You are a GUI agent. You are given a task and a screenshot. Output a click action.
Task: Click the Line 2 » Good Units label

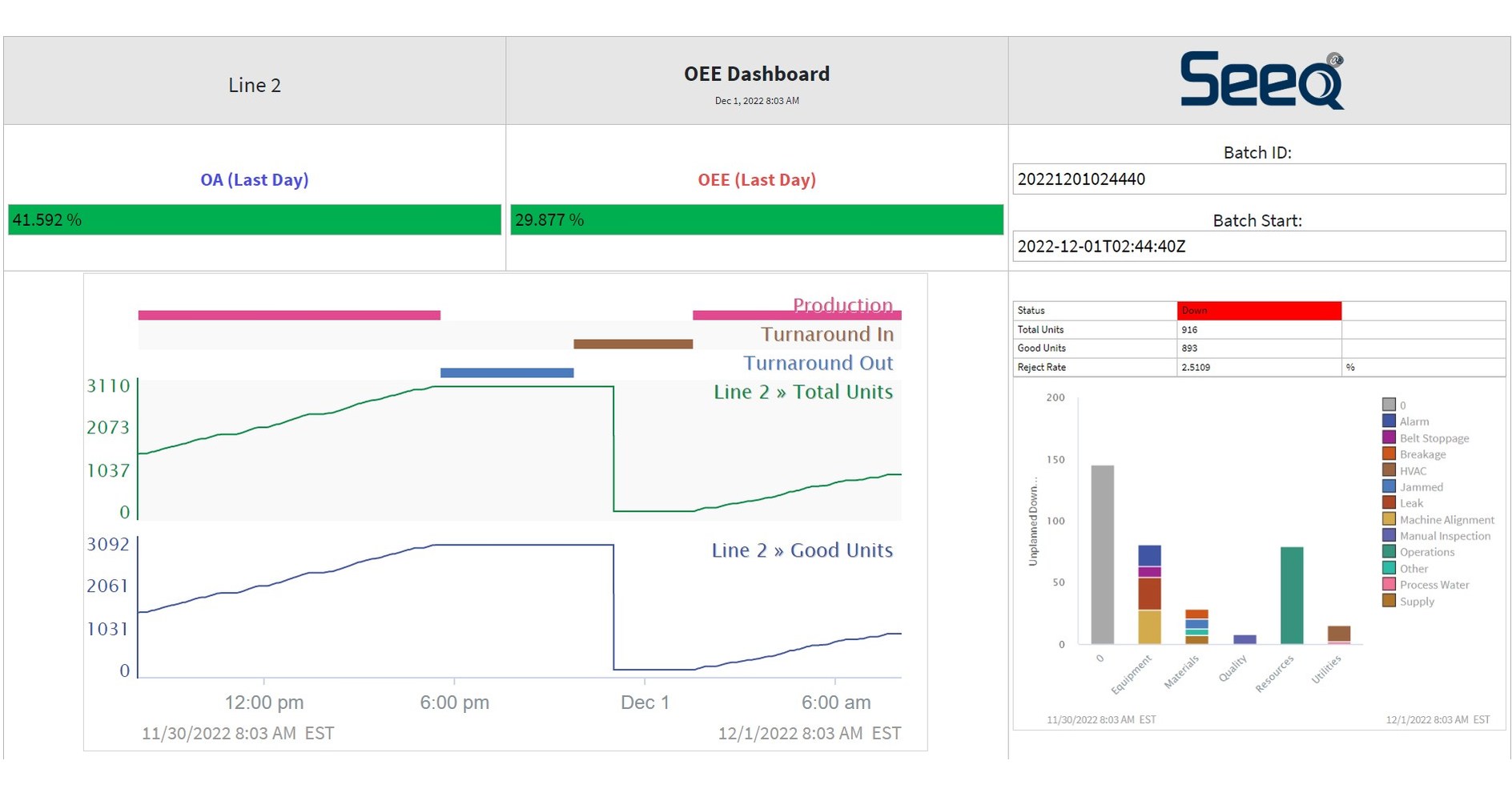coord(802,551)
